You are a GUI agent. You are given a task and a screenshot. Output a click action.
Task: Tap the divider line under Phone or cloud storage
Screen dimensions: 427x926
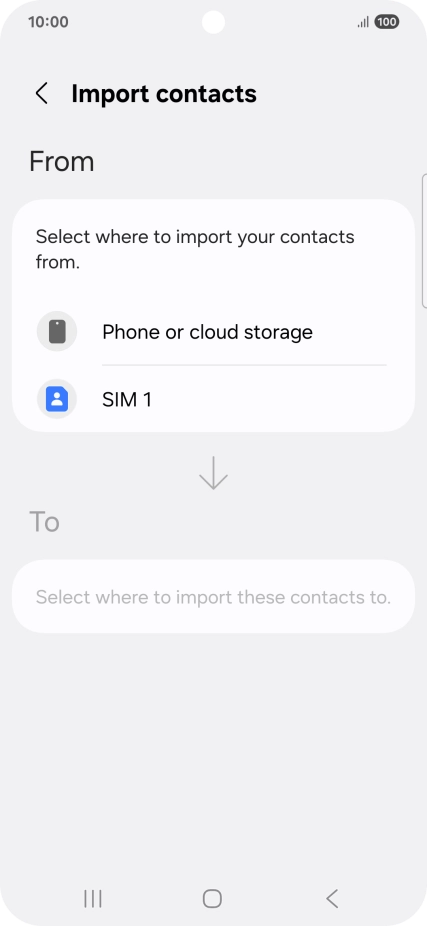(x=244, y=365)
